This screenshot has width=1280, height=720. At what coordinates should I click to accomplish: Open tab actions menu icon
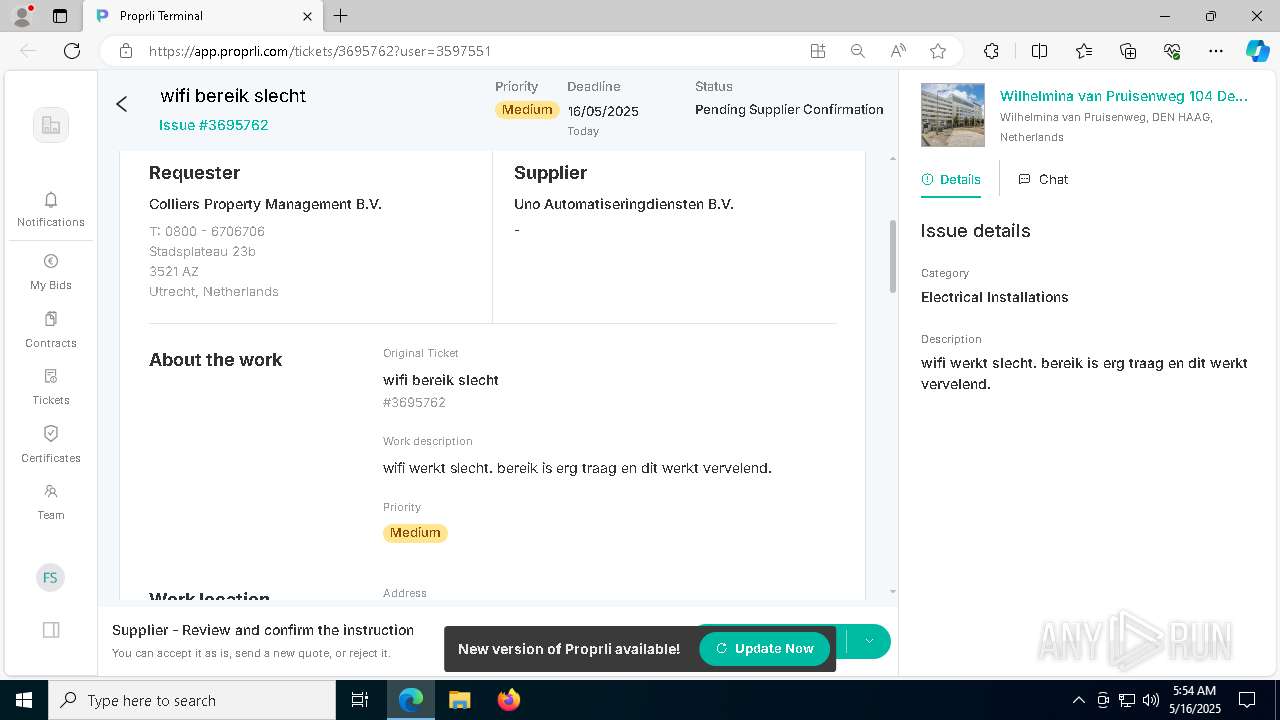coord(60,16)
